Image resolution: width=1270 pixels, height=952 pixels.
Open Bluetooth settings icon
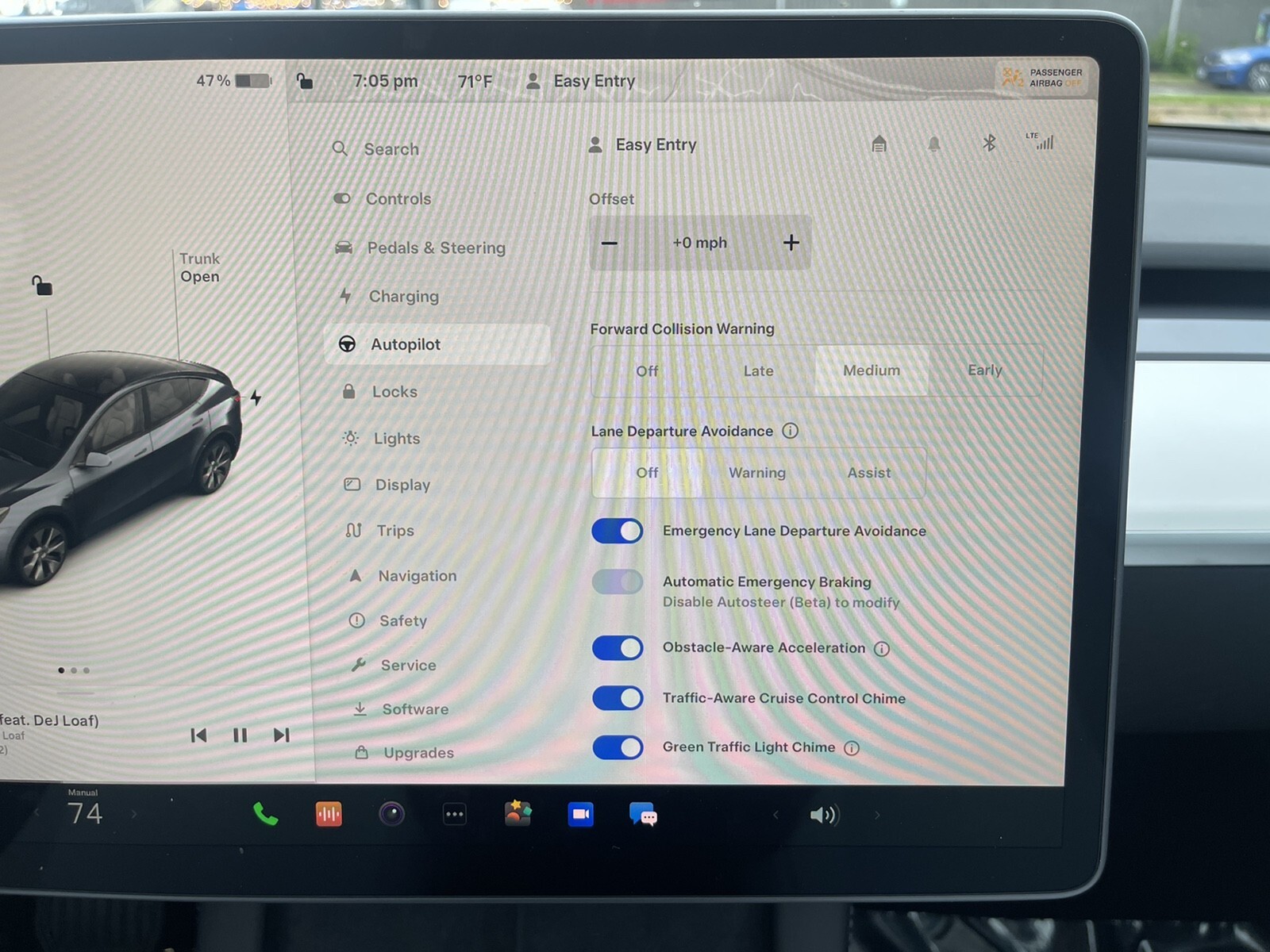989,143
